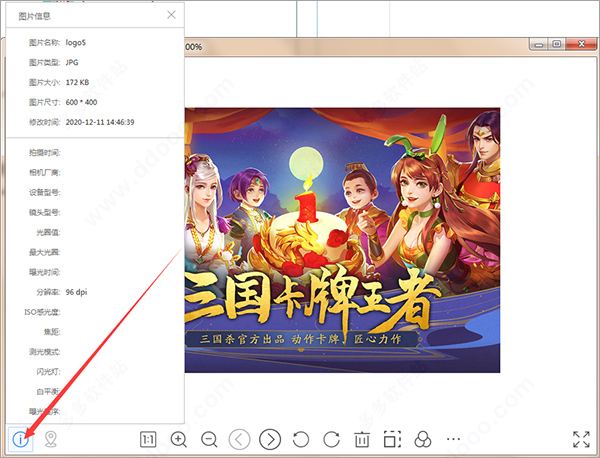
Task: Select the file size value 172 KB
Action: [77, 82]
